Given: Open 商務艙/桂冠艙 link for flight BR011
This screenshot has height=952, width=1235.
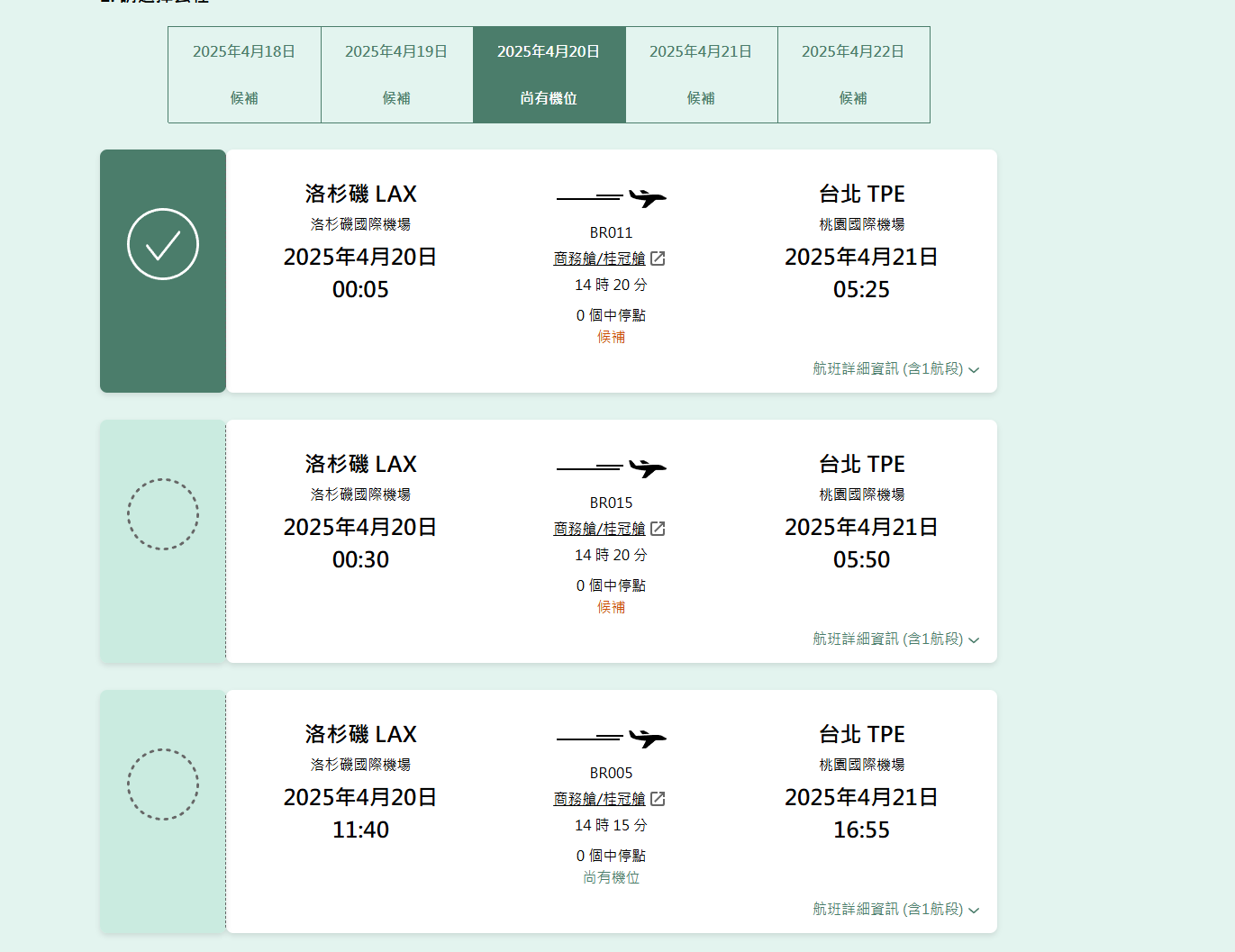Looking at the screenshot, I should coord(599,258).
